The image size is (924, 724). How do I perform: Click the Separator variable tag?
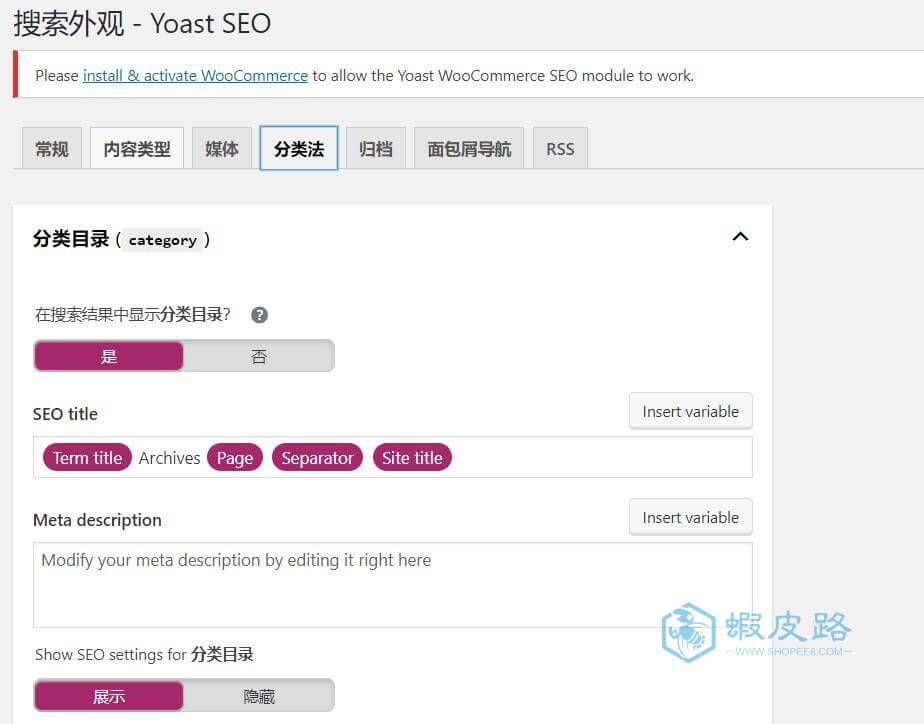click(317, 458)
